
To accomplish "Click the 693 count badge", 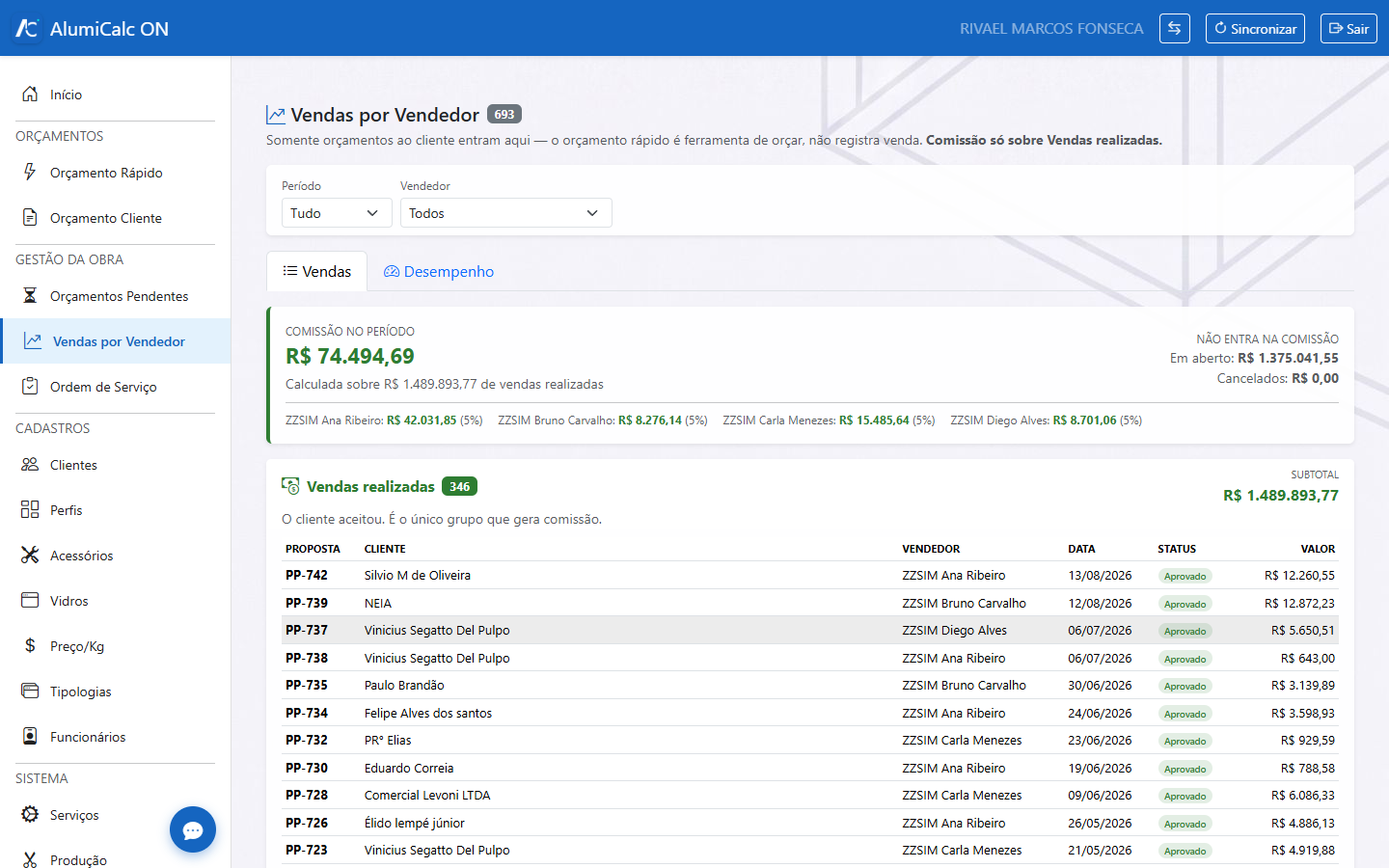I will point(504,114).
